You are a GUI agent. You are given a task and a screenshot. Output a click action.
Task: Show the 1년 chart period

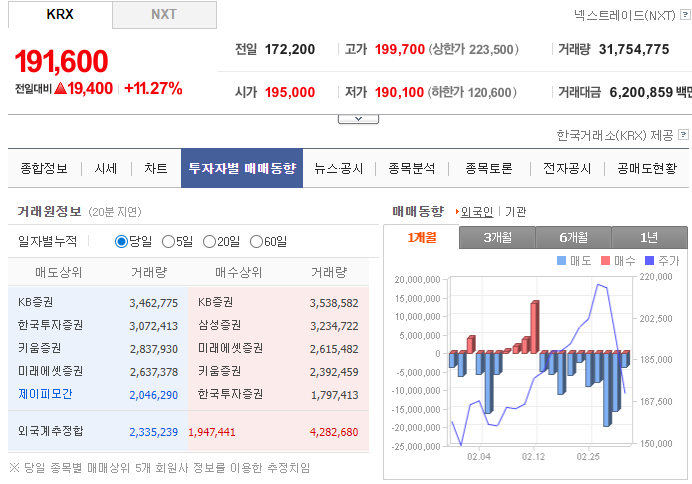[649, 237]
